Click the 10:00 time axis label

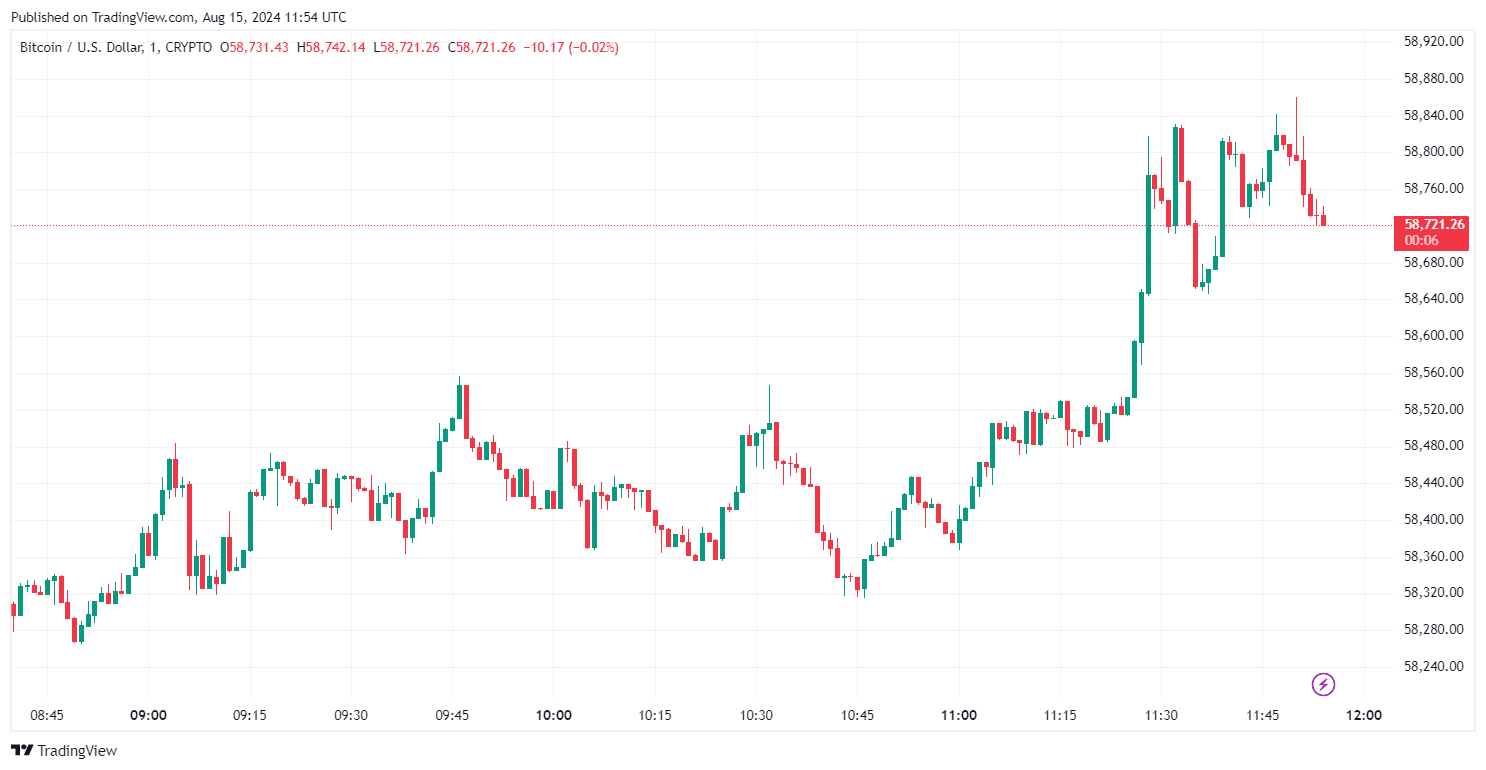553,715
